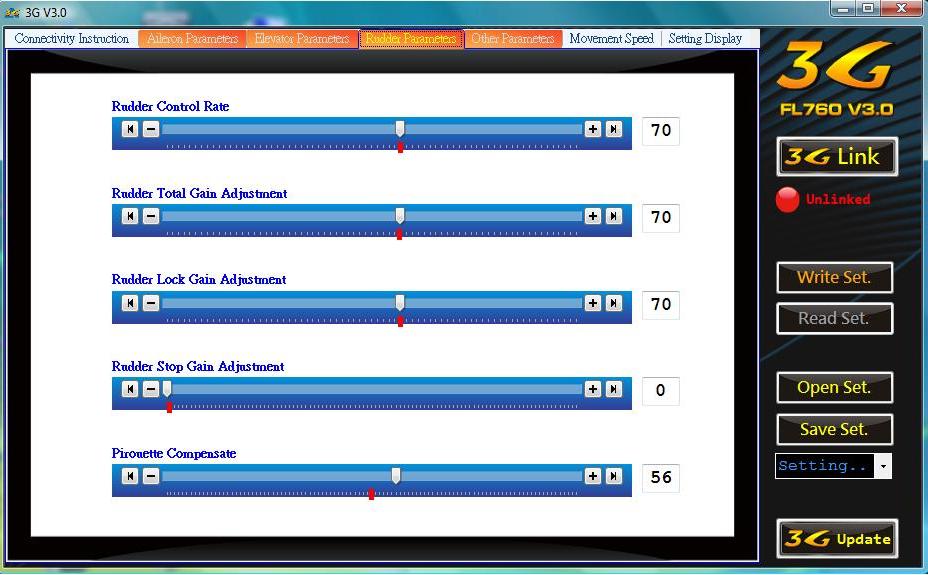Click minus icon on Rudder Total Gain Adjustment

[x=150, y=216]
